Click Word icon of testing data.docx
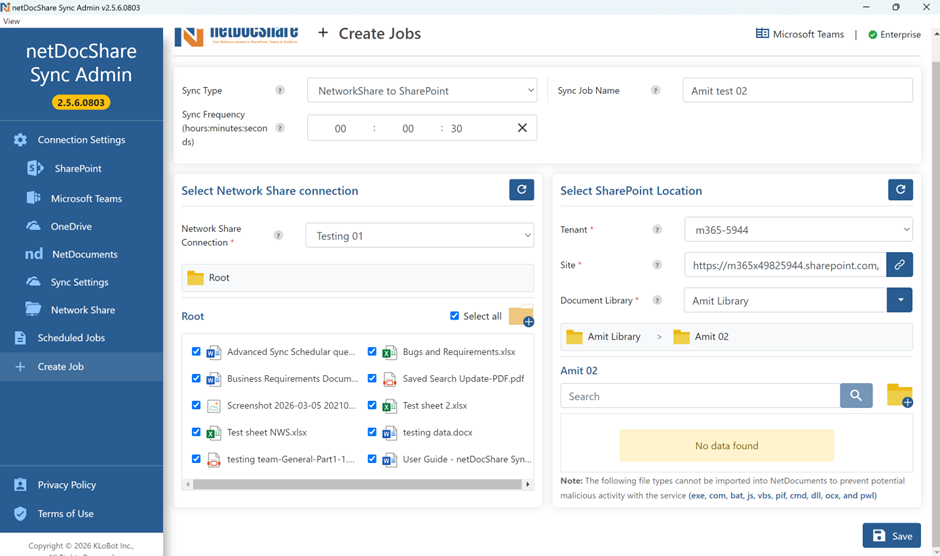The image size is (940, 556). tap(390, 432)
